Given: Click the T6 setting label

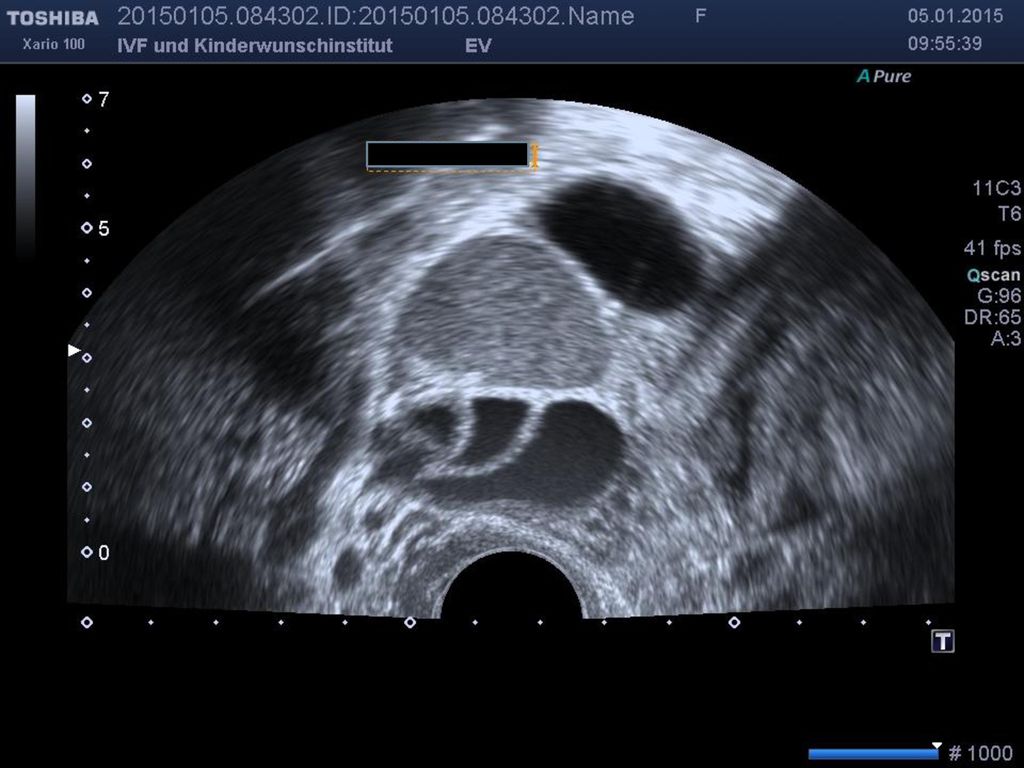Looking at the screenshot, I should point(1009,214).
